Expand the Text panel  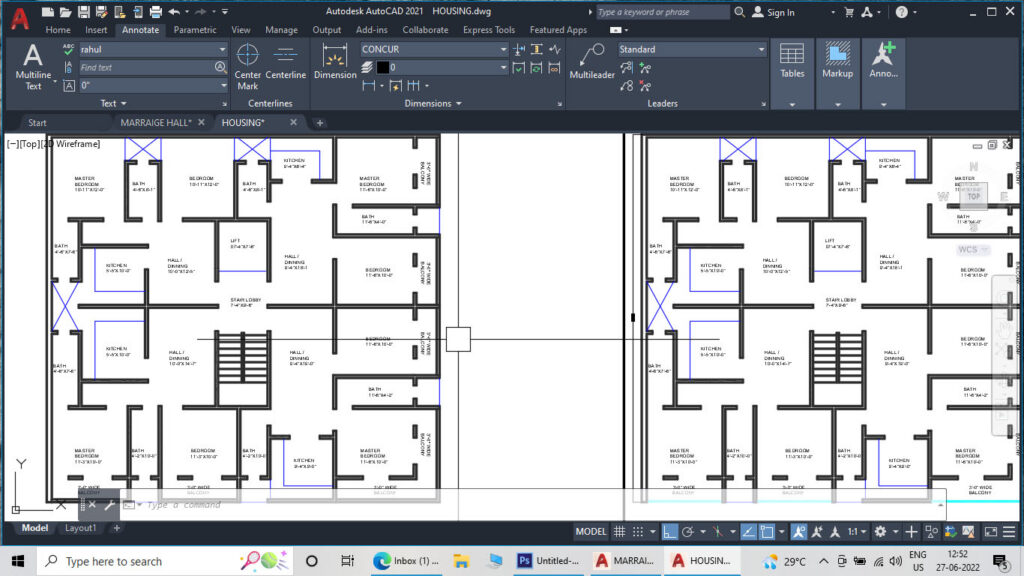114,103
